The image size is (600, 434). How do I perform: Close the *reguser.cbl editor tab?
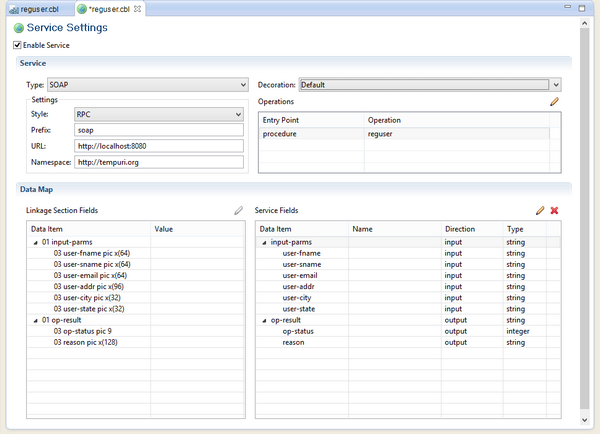[x=137, y=8]
